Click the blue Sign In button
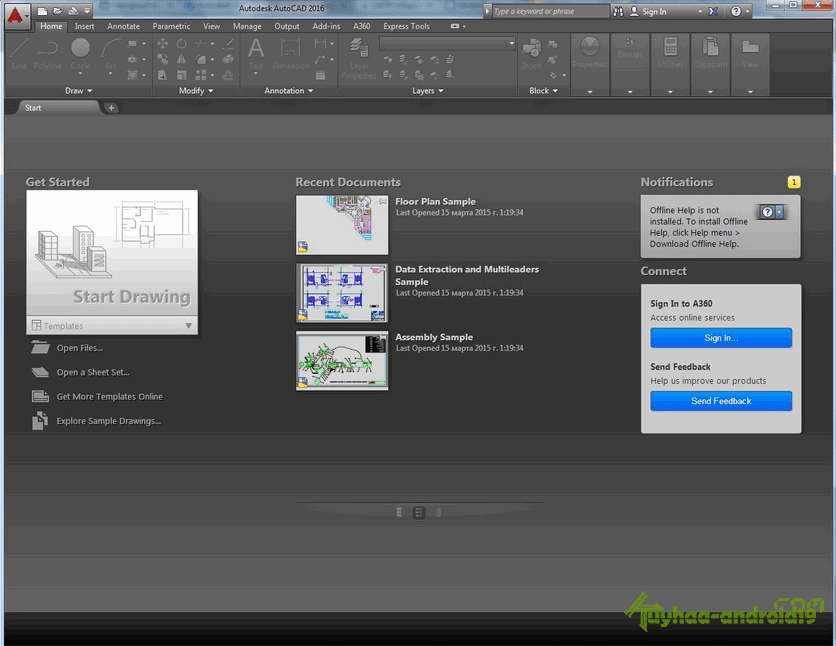The image size is (836, 646). 721,337
